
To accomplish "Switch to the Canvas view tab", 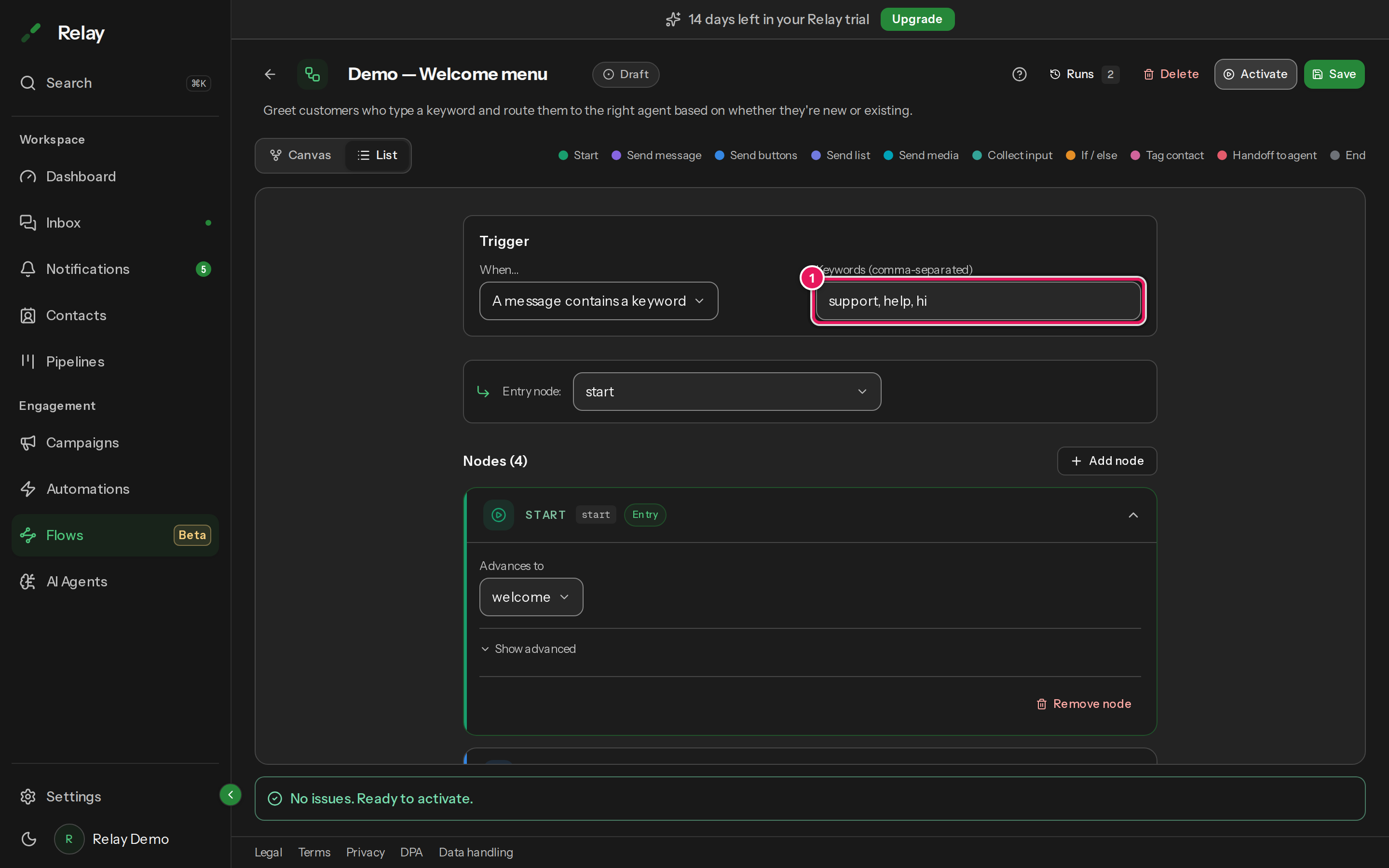I will (x=300, y=155).
